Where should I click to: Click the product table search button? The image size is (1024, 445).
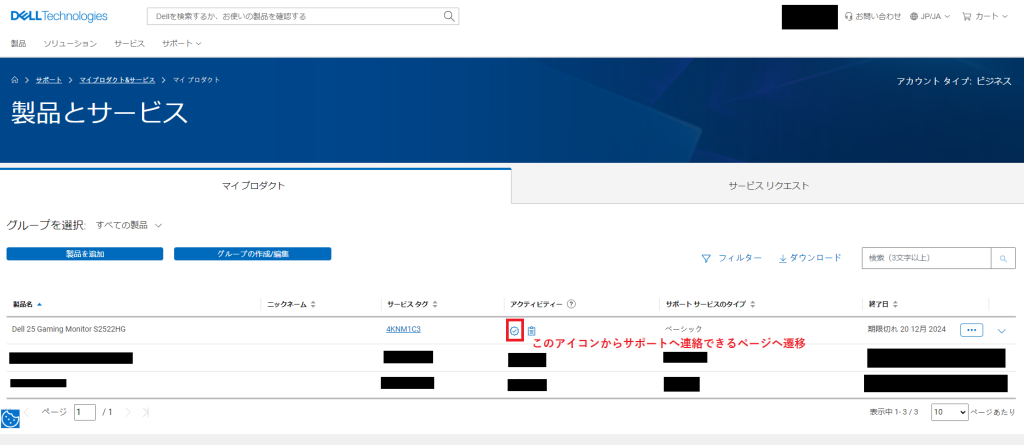tap(1002, 258)
